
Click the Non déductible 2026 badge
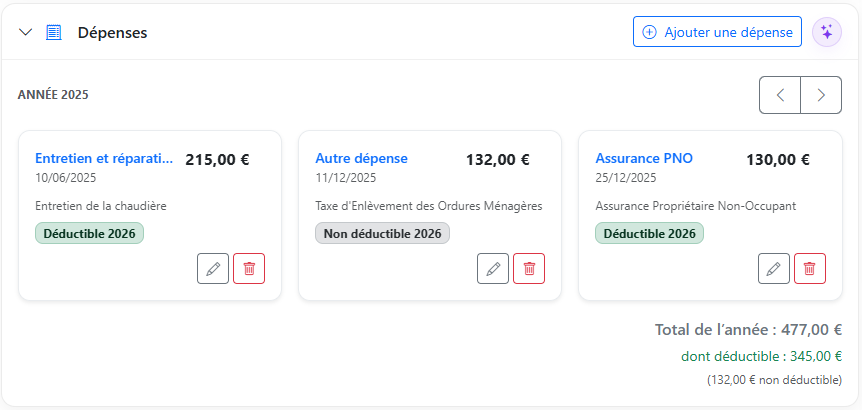pos(383,233)
